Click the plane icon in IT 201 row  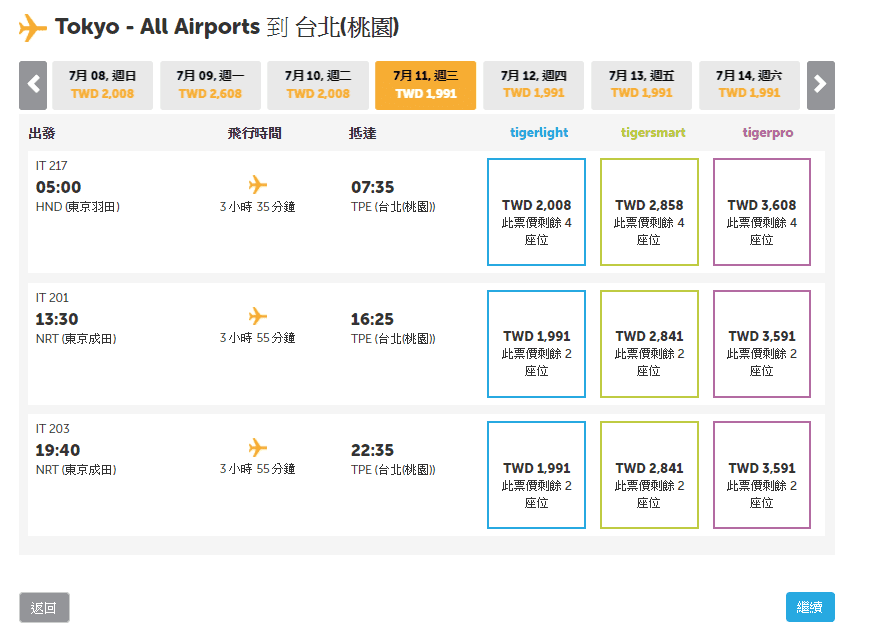coord(258,316)
